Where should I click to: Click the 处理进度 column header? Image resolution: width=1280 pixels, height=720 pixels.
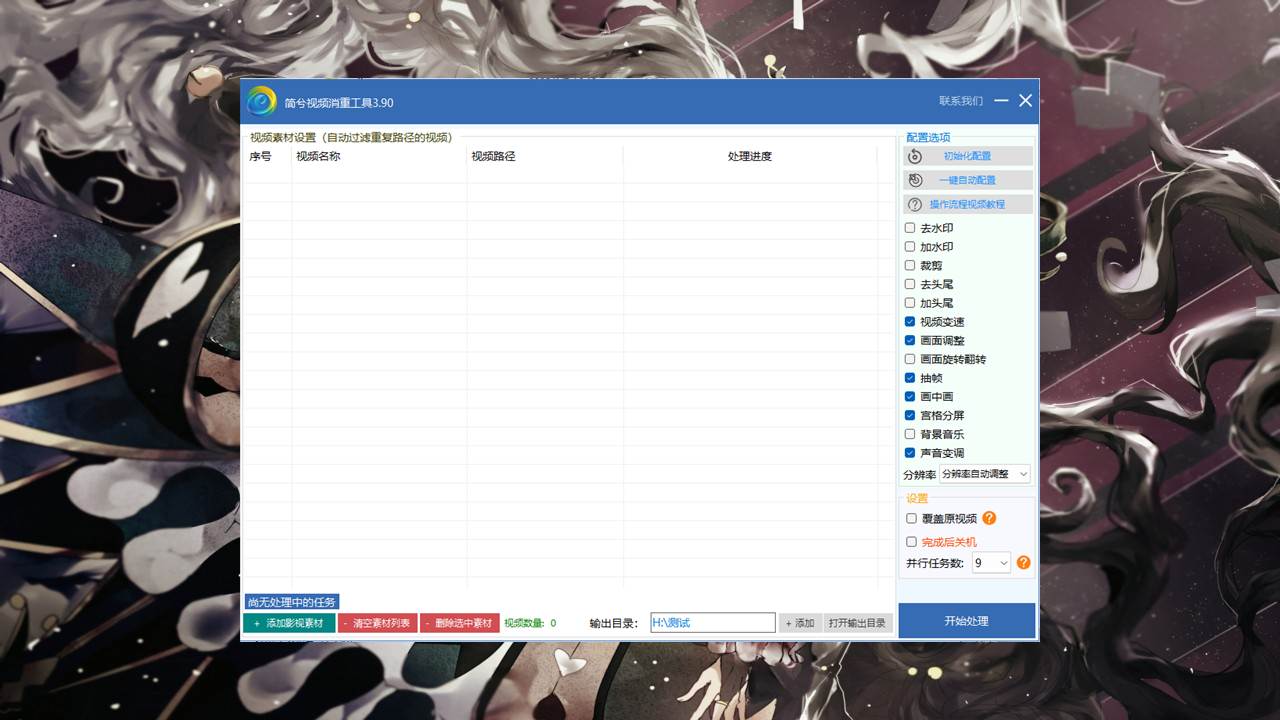[750, 156]
